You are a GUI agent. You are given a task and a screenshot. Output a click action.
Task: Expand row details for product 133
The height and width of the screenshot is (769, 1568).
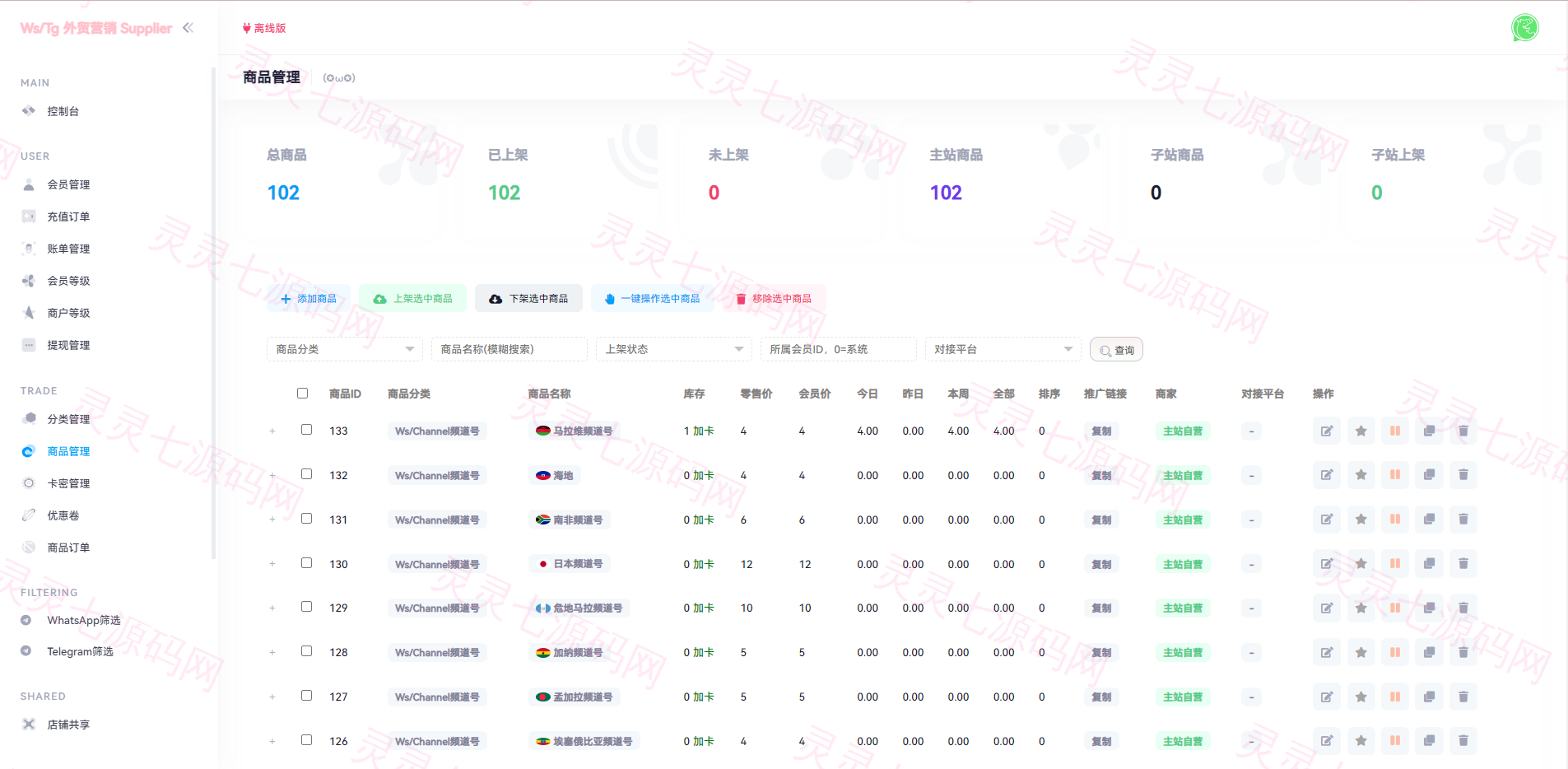pyautogui.click(x=272, y=431)
